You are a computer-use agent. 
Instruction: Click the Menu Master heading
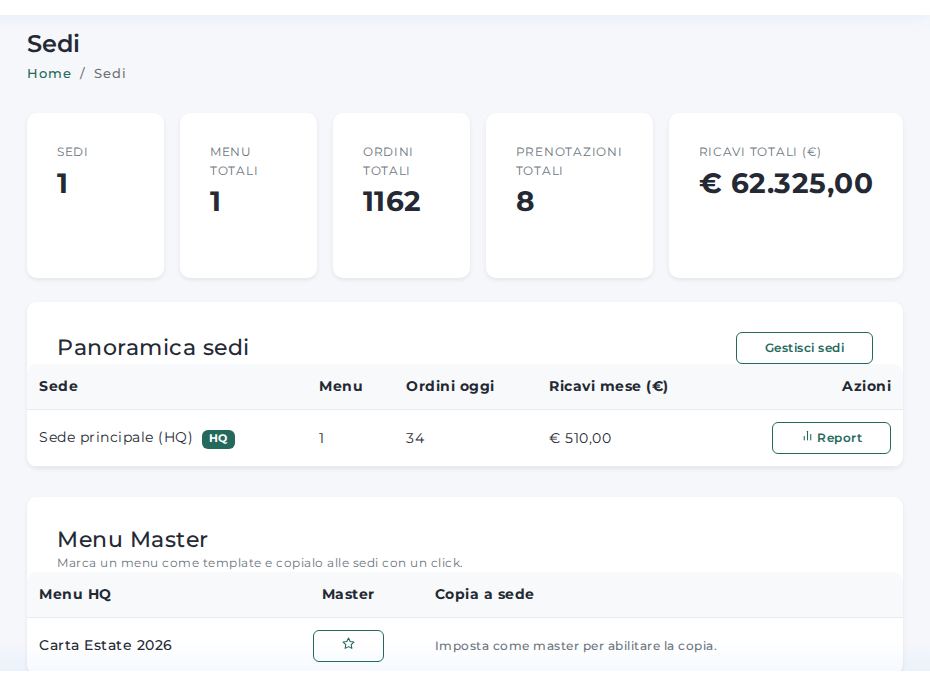point(132,539)
